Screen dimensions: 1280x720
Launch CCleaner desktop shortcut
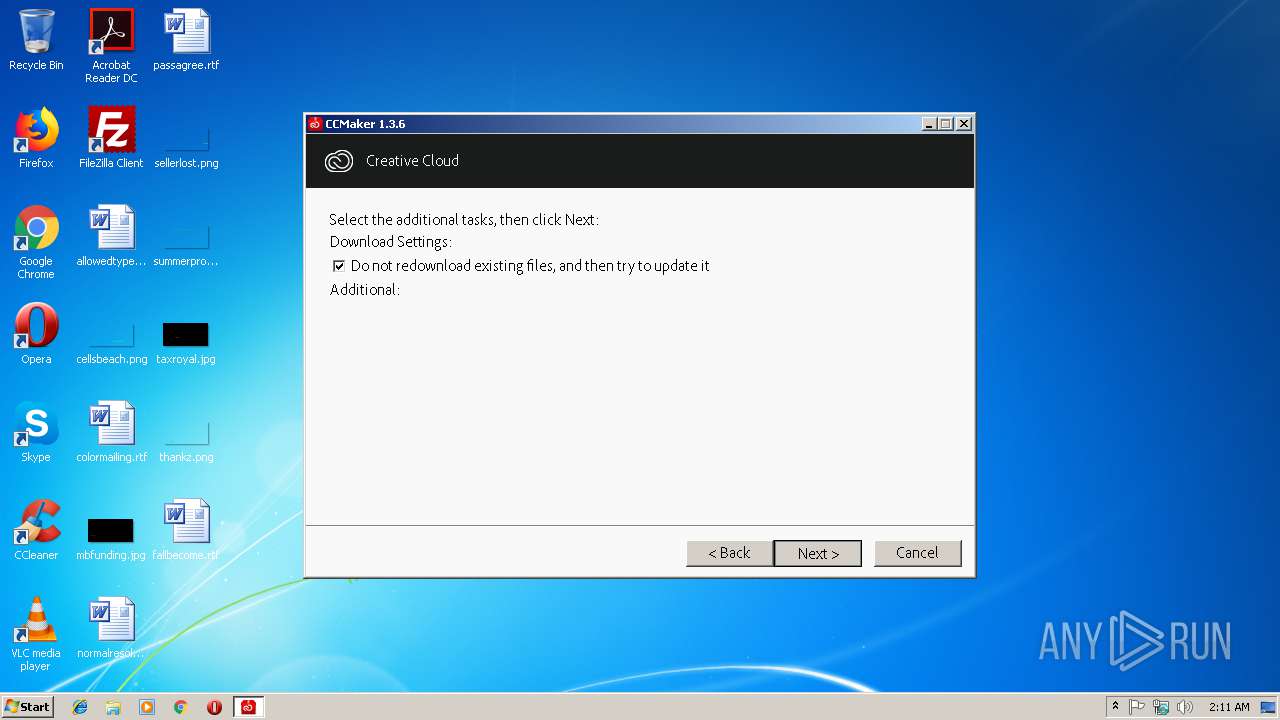tap(36, 530)
